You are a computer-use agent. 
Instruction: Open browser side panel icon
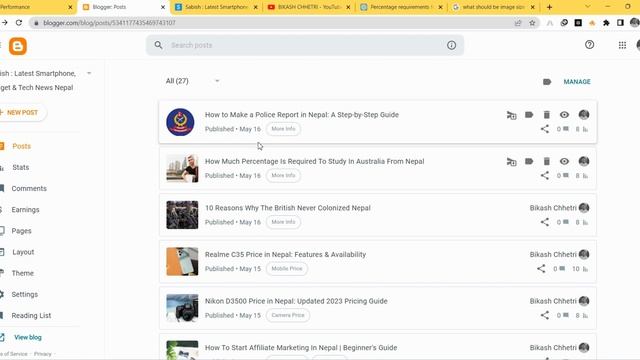click(620, 23)
